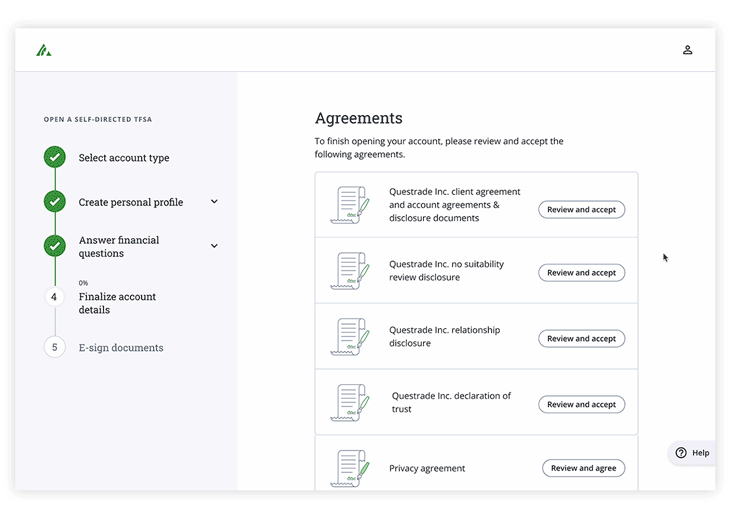Review and accept the client agreement documents

[581, 209]
